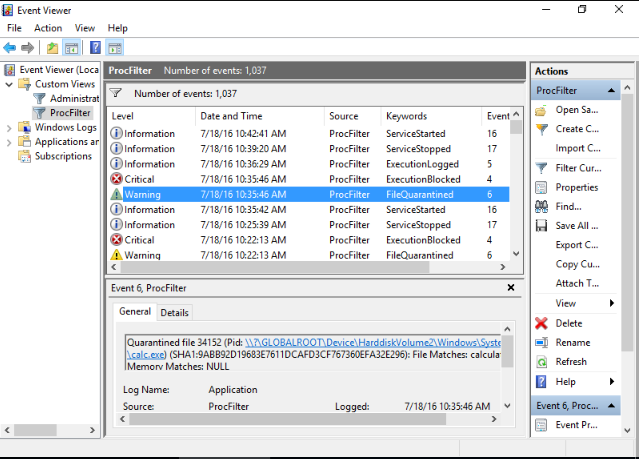The image size is (639, 459).
Task: Open the Action menu
Action: point(48,28)
